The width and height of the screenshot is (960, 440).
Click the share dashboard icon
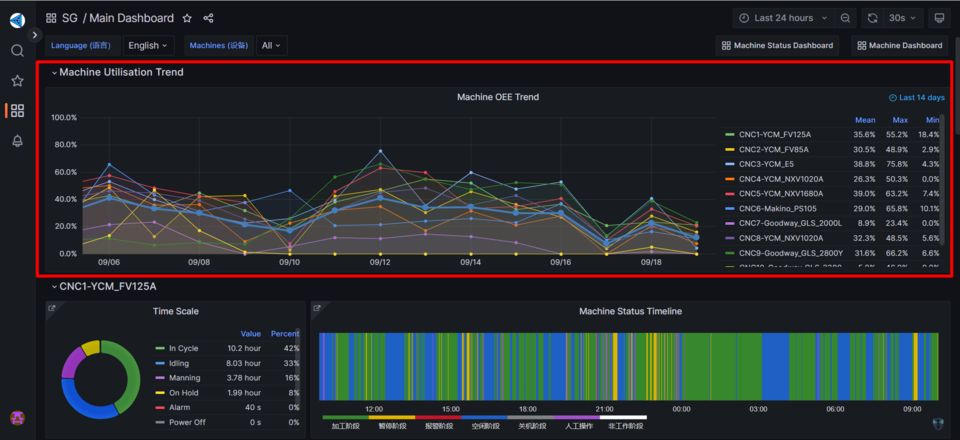(x=208, y=18)
